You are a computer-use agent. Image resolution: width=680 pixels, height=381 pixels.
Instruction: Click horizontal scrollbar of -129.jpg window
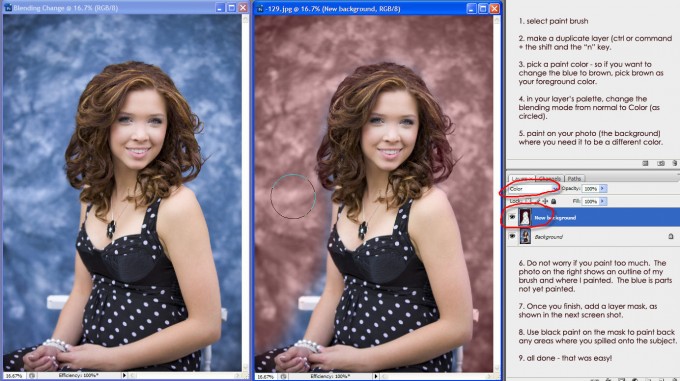click(x=437, y=376)
